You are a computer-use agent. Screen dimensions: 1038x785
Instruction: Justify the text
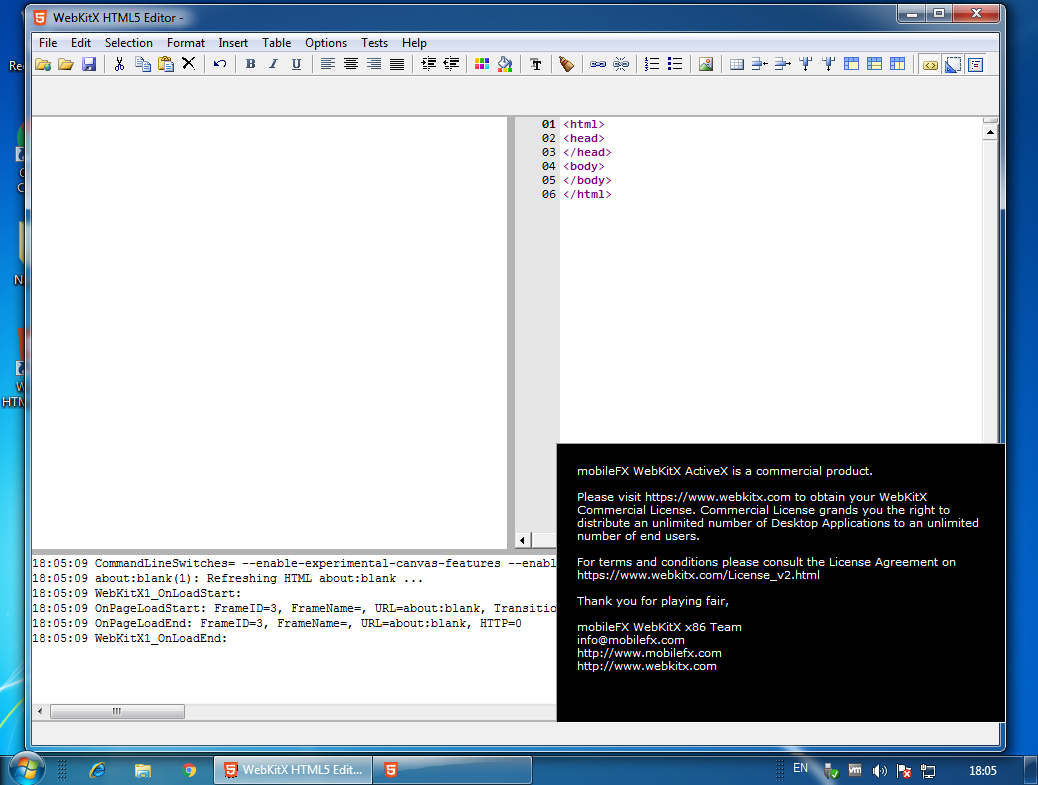[x=397, y=64]
